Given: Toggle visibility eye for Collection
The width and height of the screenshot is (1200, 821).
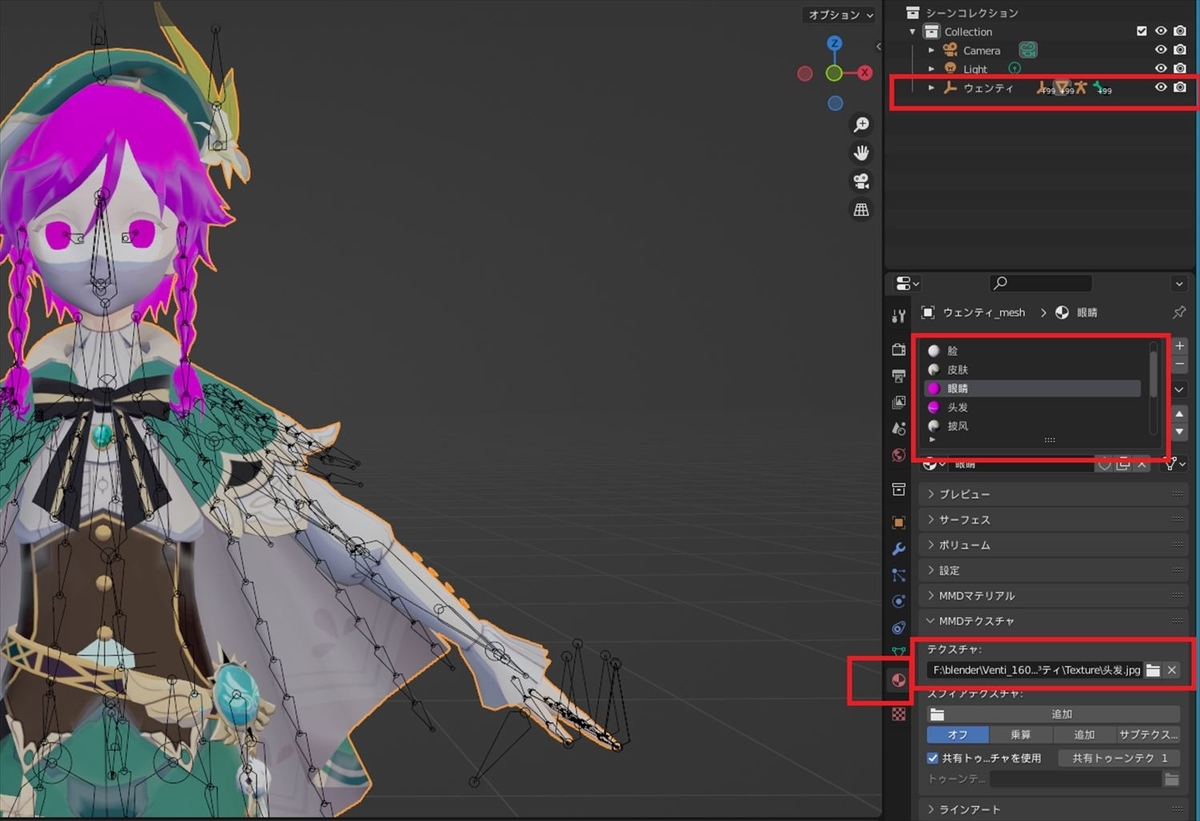Looking at the screenshot, I should point(1161,31).
